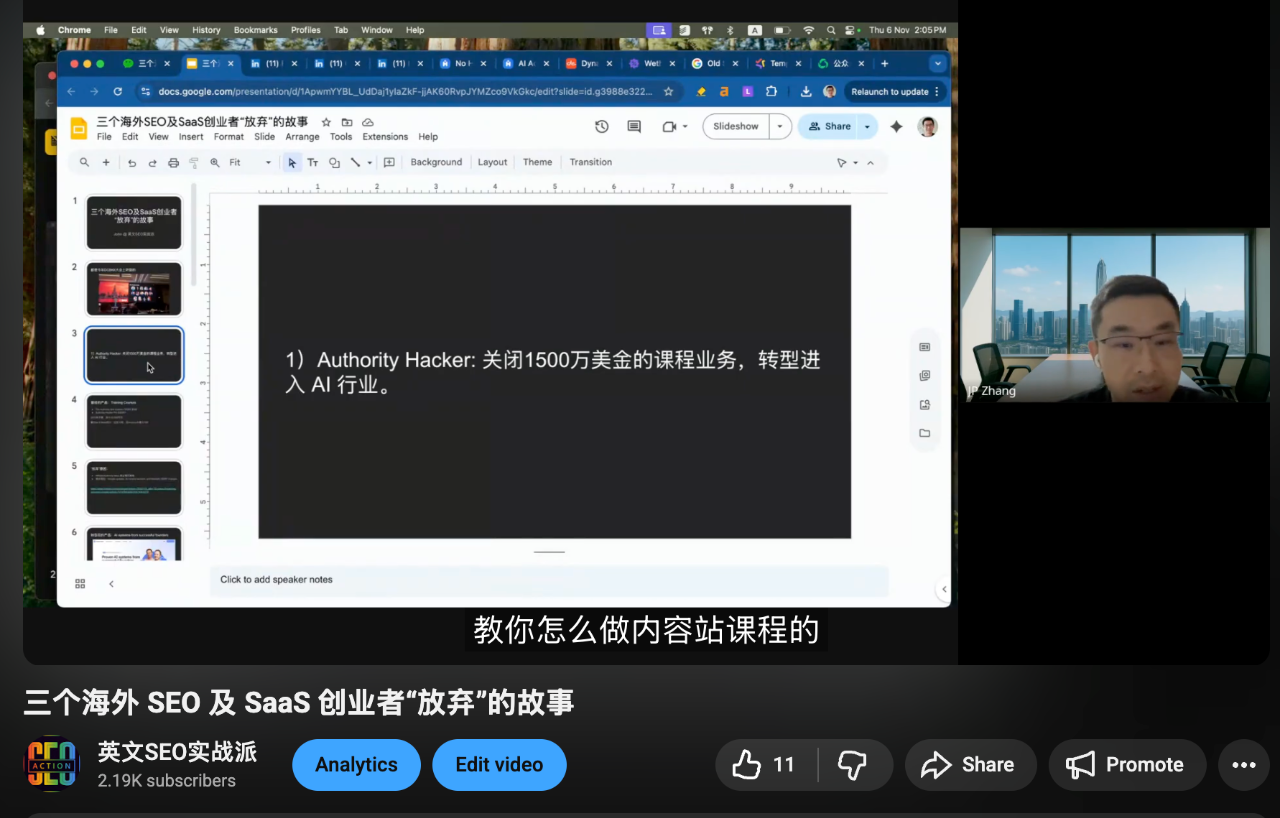
Task: Select the Line drawing tool
Action: click(x=354, y=162)
